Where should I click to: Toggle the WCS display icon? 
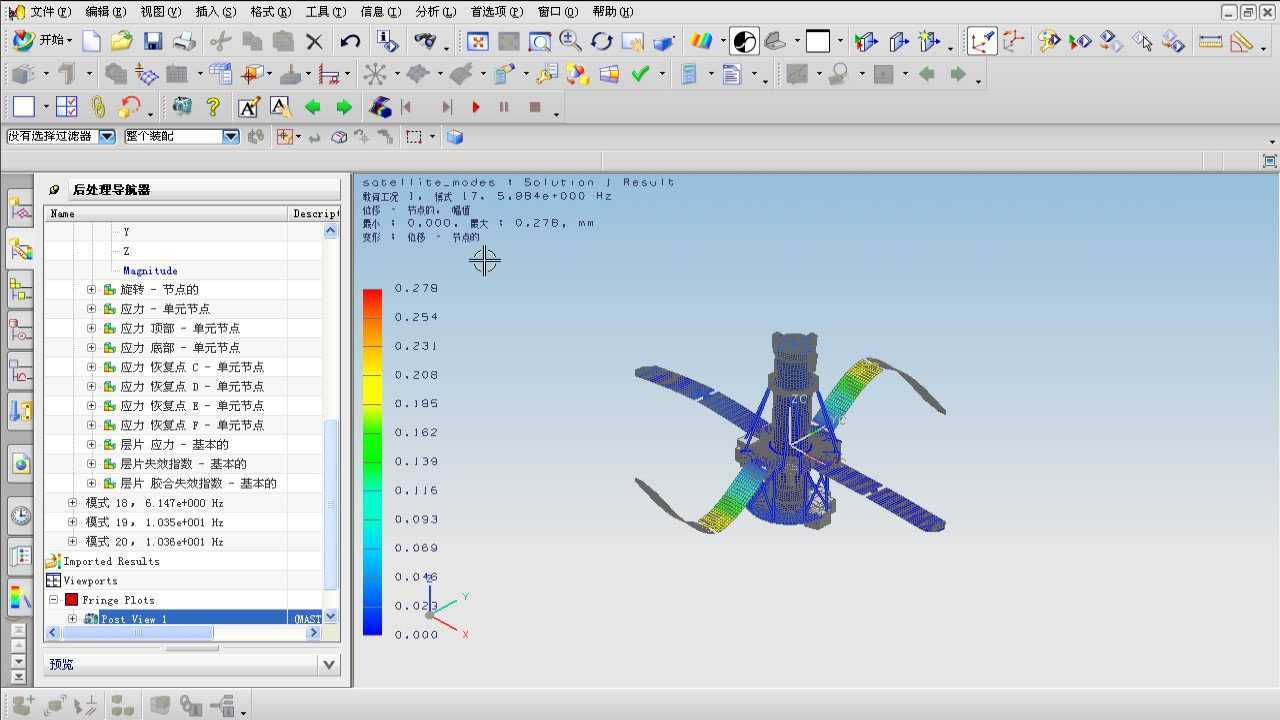[x=981, y=42]
